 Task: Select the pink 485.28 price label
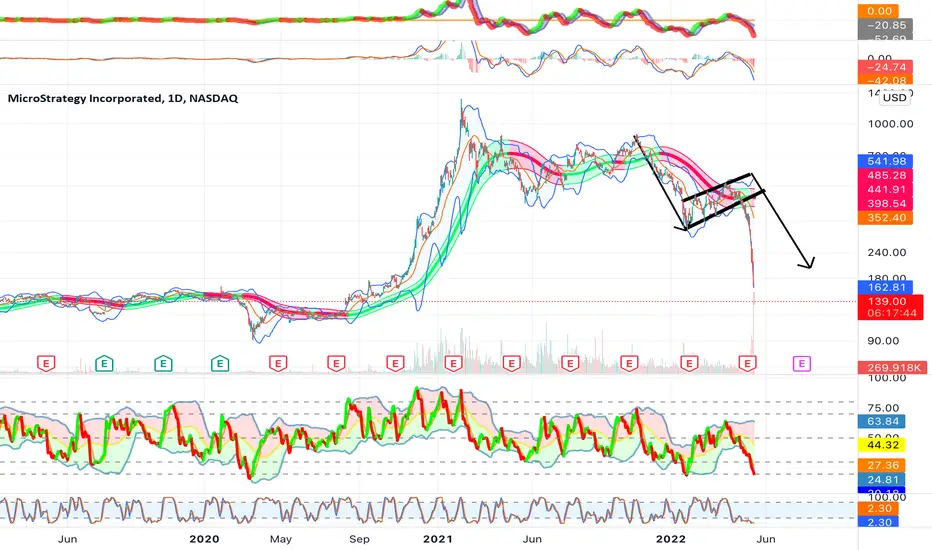[x=886, y=175]
